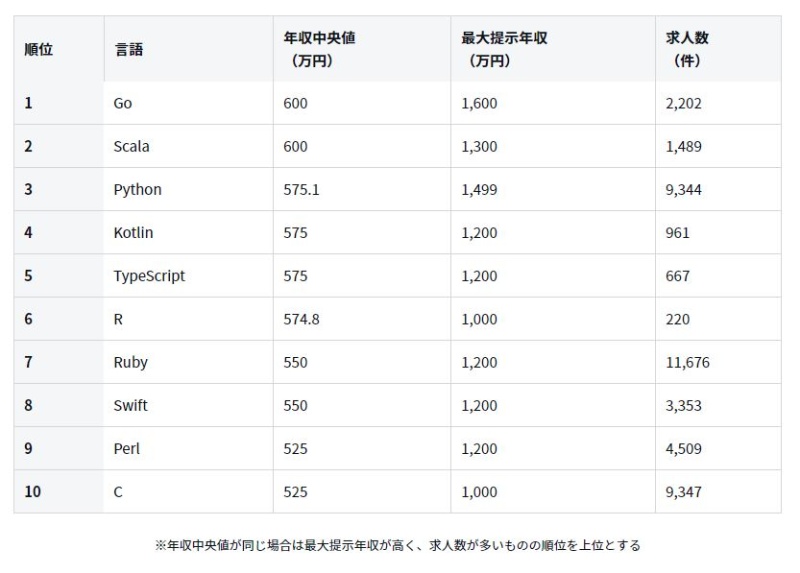Click the 574.8 median salary cell
Image resolution: width=800 pixels, height=573 pixels.
coord(301,319)
